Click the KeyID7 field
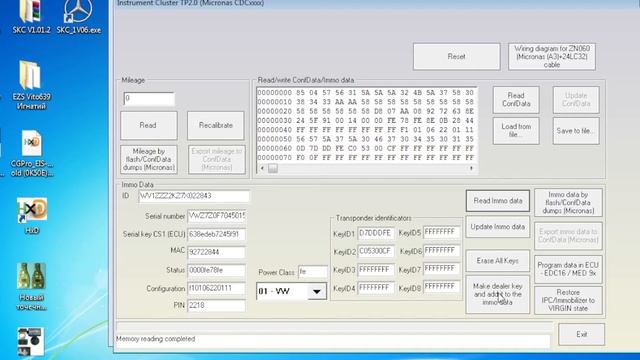640x360 pixels. pyautogui.click(x=441, y=269)
